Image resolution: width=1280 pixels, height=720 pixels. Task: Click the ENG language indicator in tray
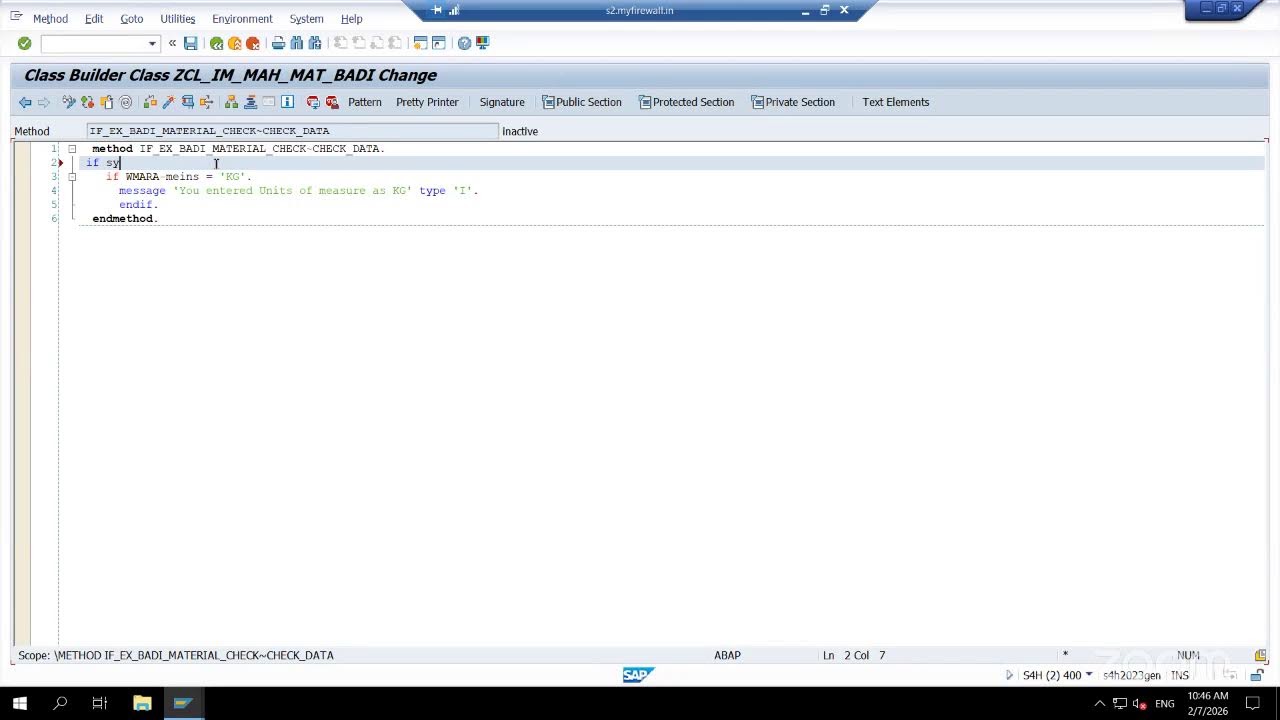tap(1165, 703)
